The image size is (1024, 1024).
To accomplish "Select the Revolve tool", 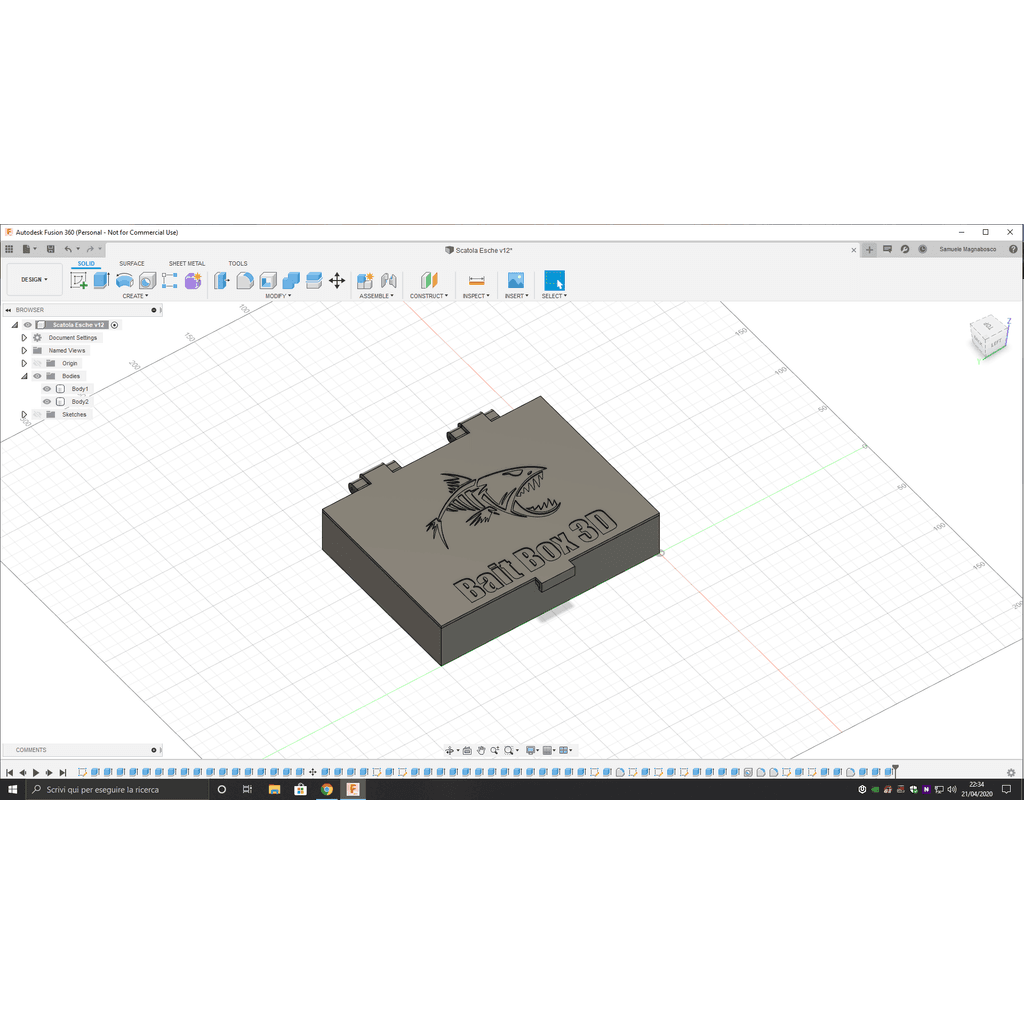I will [125, 281].
